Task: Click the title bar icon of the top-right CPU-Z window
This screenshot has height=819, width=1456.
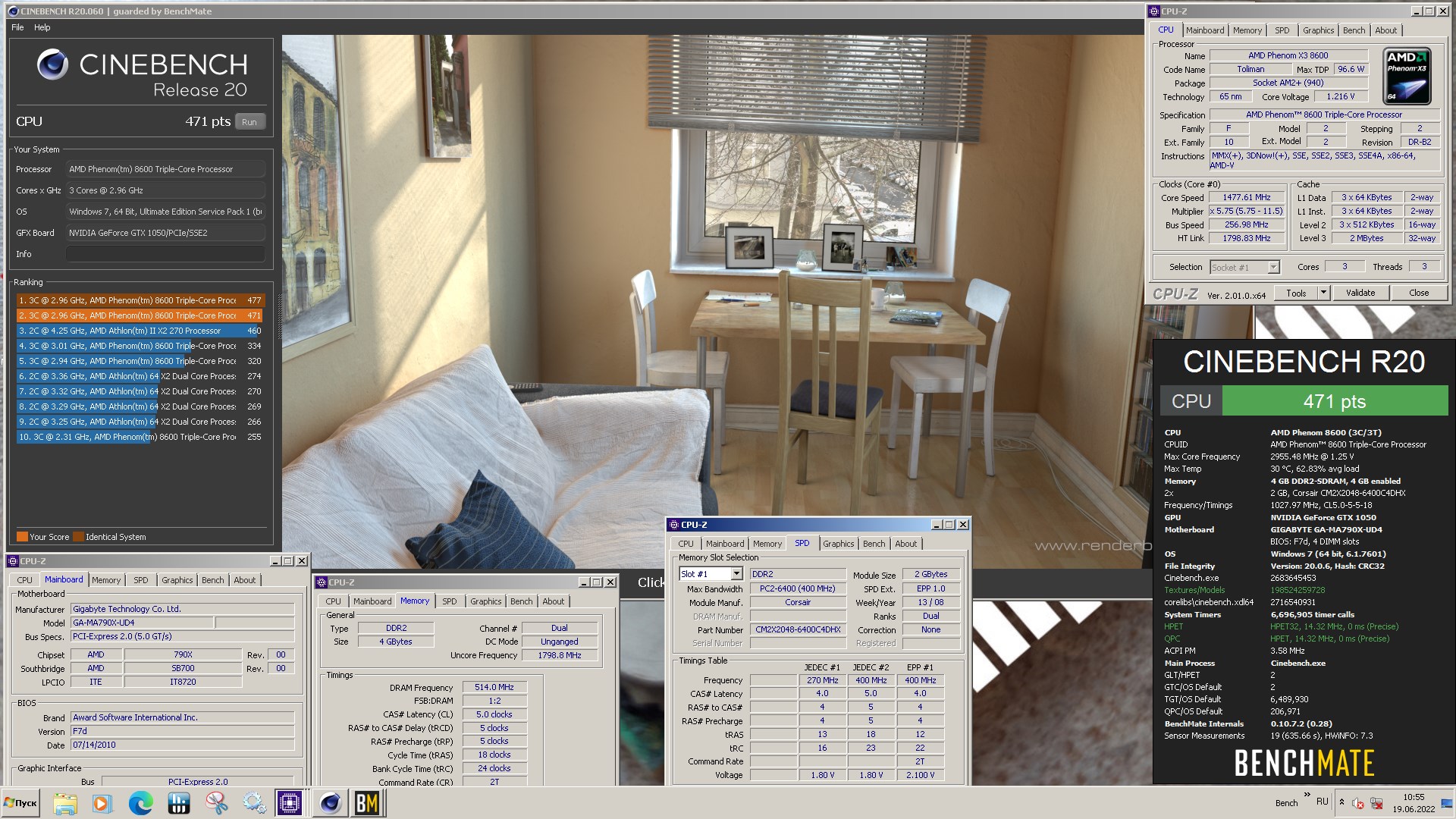Action: click(x=1154, y=11)
